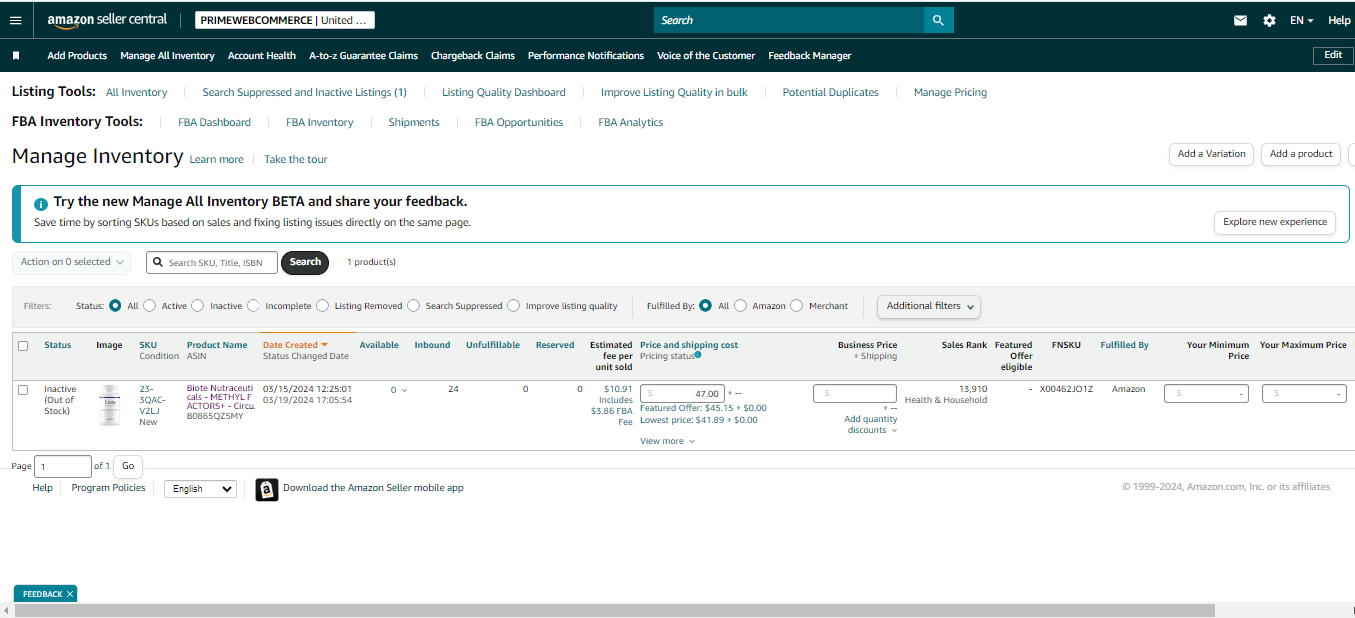
Task: Expand the Available quantity chevron
Action: tap(404, 390)
